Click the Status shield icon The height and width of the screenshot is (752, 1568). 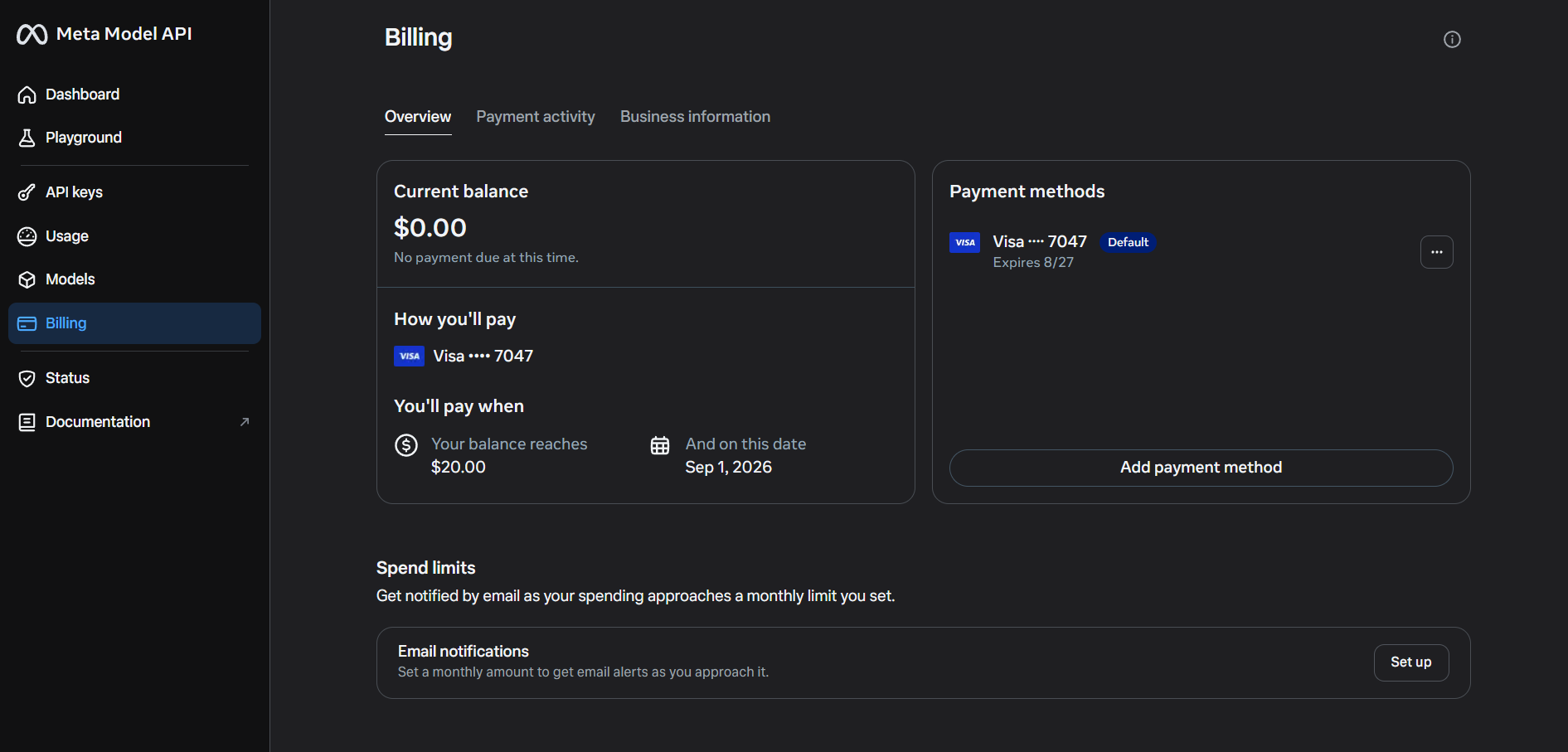click(27, 378)
